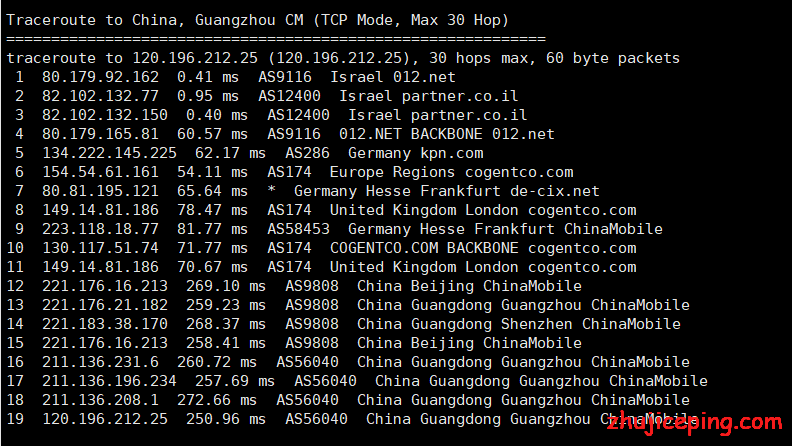This screenshot has height=446, width=792.
Task: Click "AS58453" on hop 9
Action: [x=298, y=229]
